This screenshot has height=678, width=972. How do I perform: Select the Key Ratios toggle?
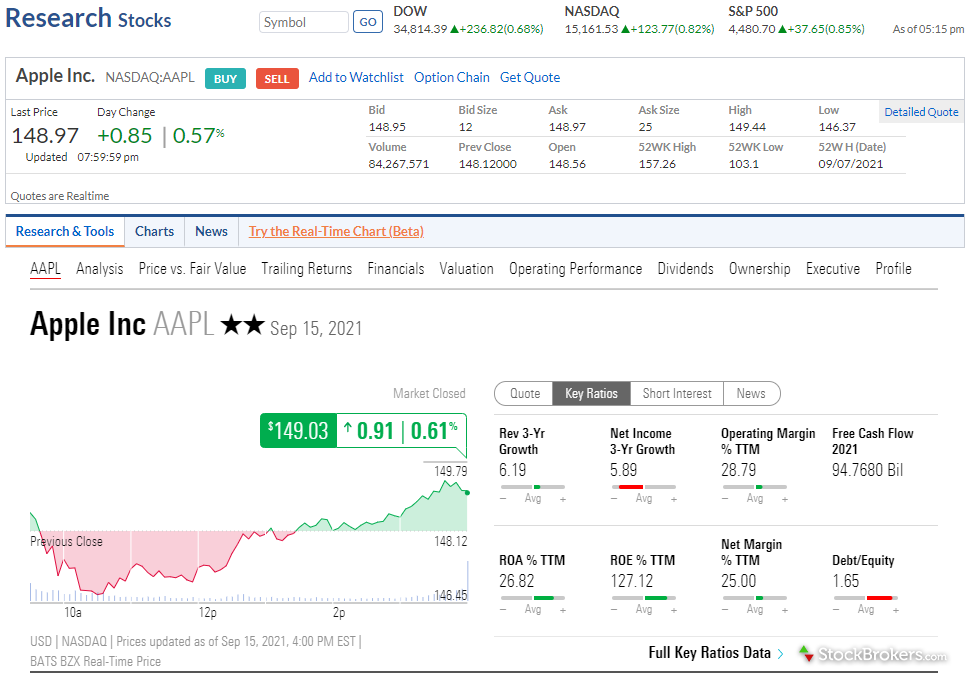[x=591, y=393]
